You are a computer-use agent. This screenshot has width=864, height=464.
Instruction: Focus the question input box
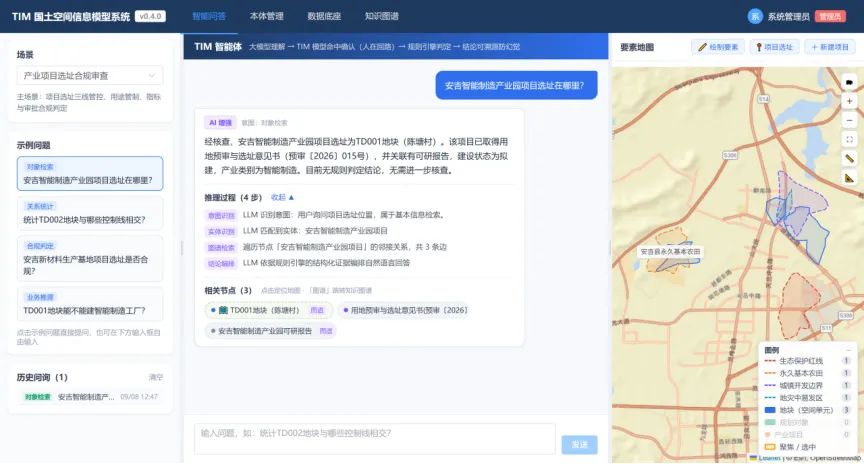375,439
